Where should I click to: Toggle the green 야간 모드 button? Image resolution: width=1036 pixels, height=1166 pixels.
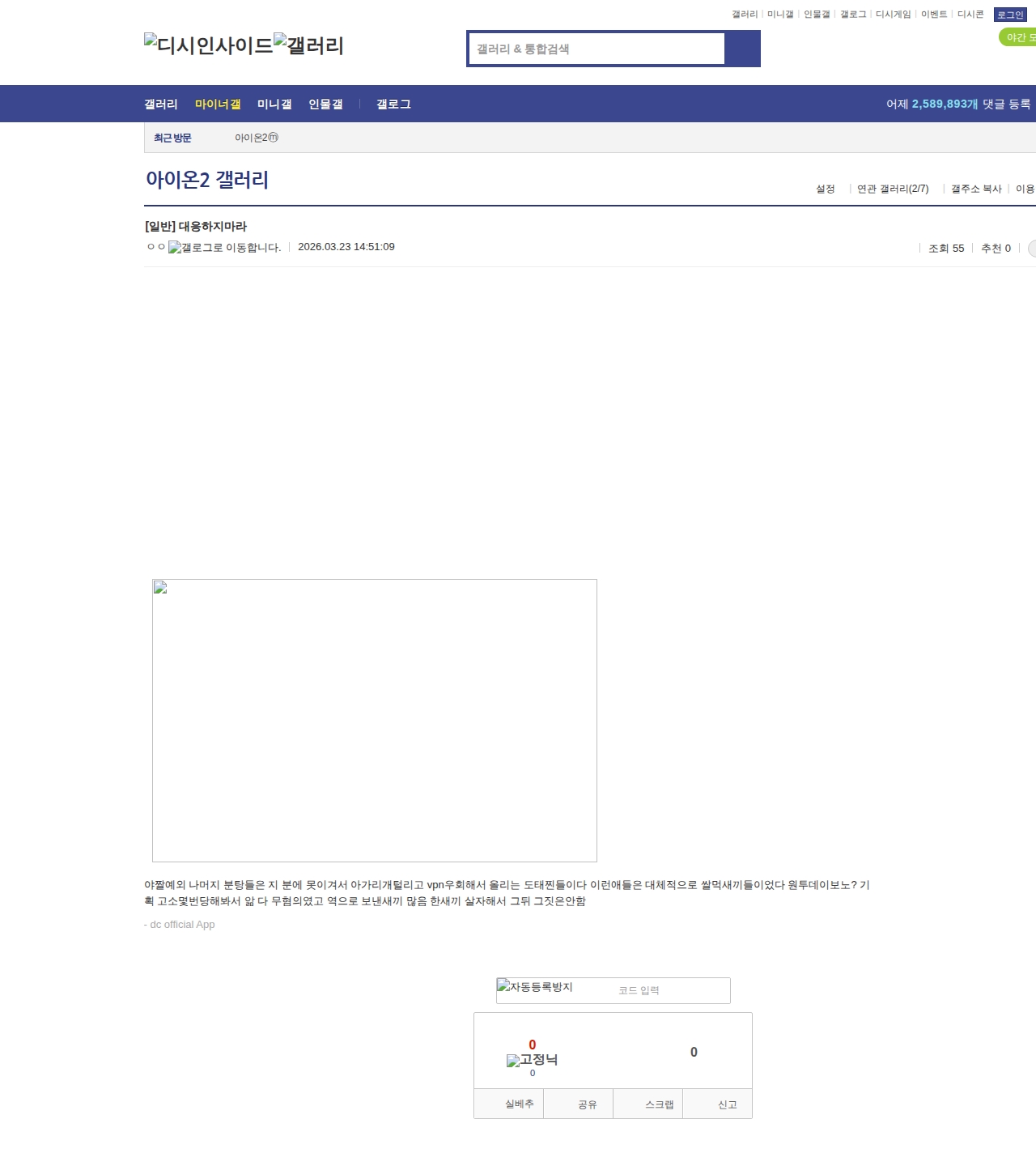point(1018,37)
